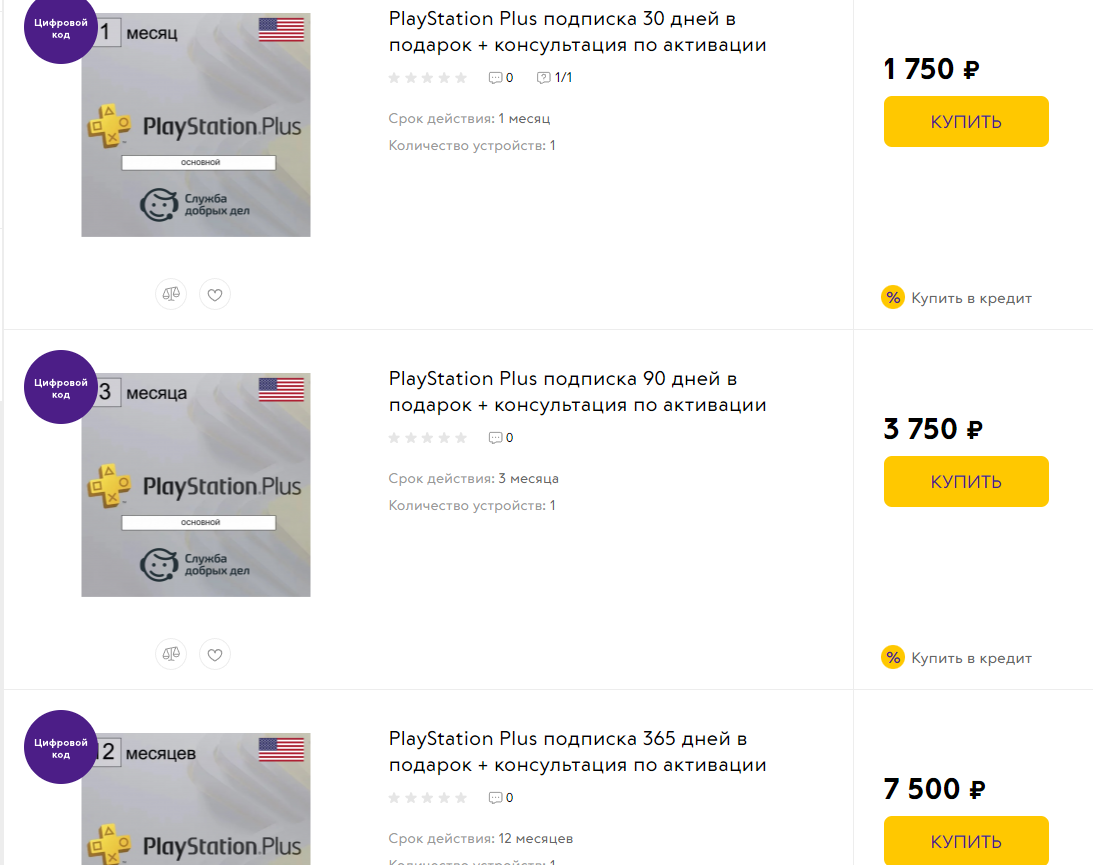Choose credit purchase for 3 750 ₽ item
This screenshot has height=865, width=1093.
coord(970,658)
